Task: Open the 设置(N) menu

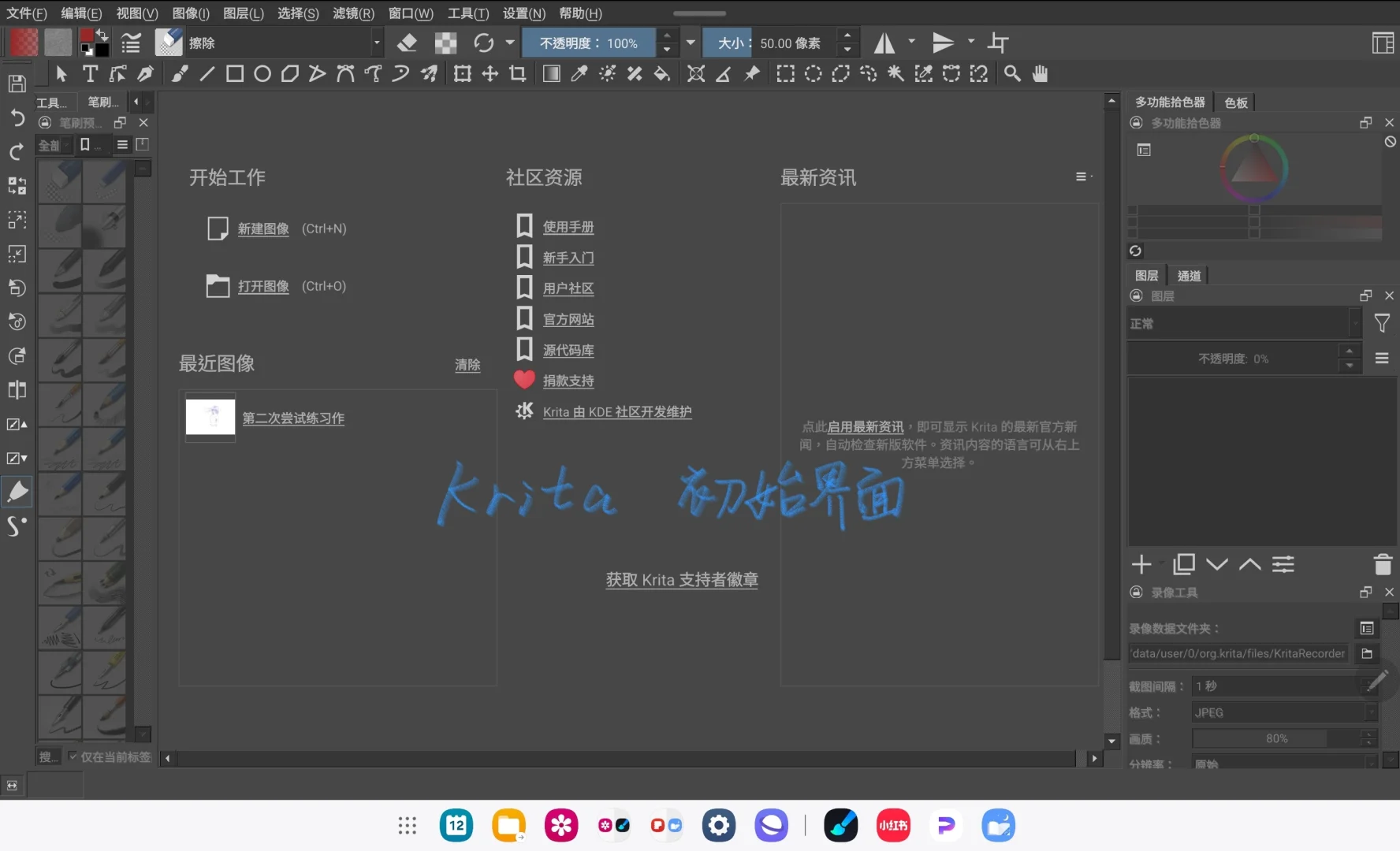Action: click(524, 13)
